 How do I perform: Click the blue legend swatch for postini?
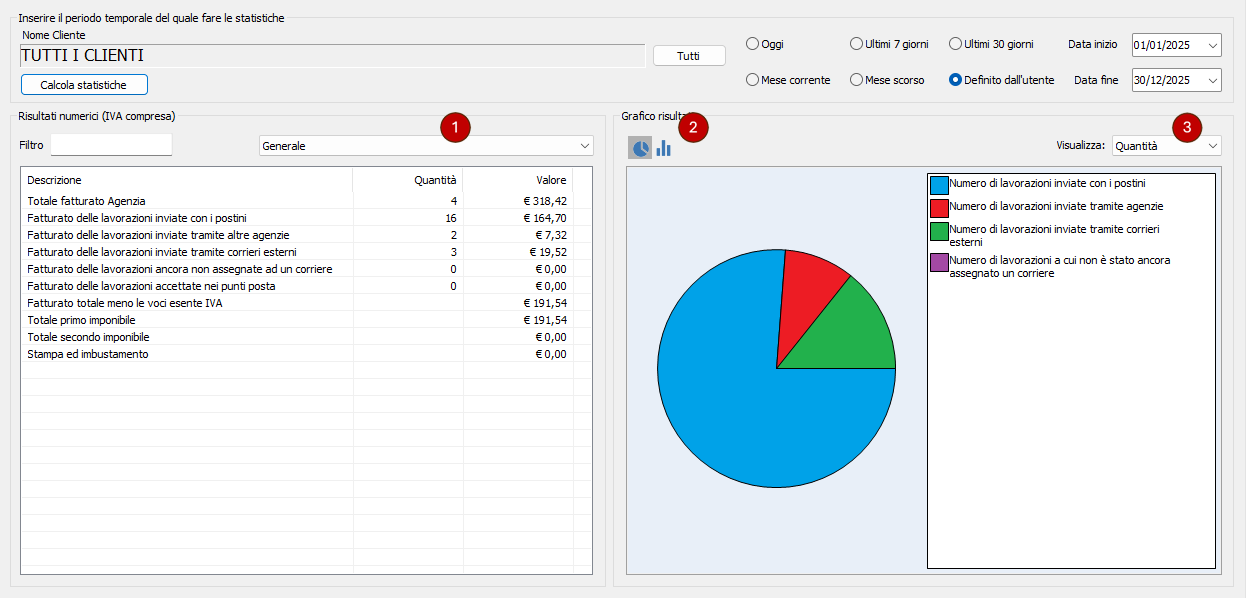(x=939, y=185)
